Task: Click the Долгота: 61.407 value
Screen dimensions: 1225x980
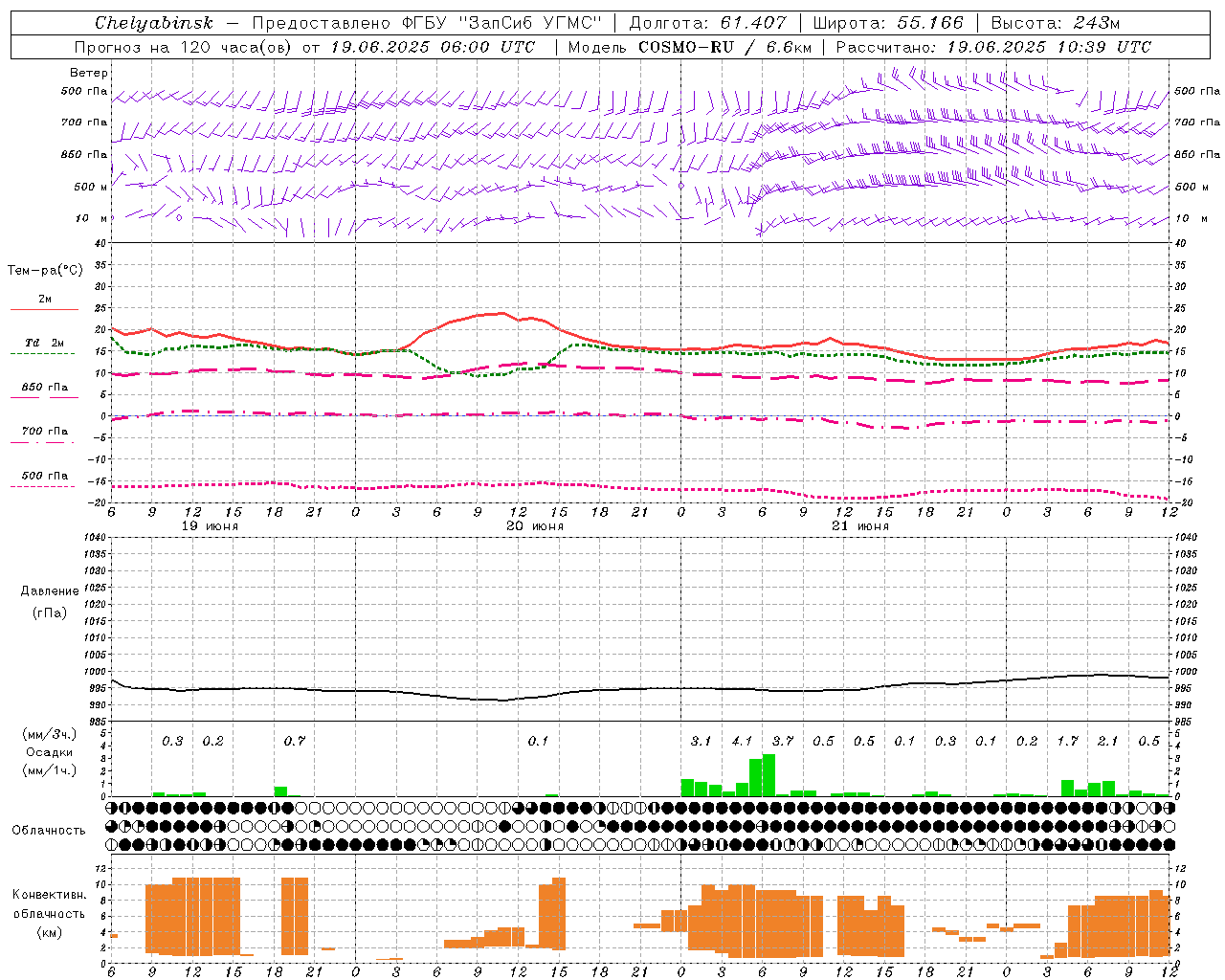Action: click(x=708, y=23)
